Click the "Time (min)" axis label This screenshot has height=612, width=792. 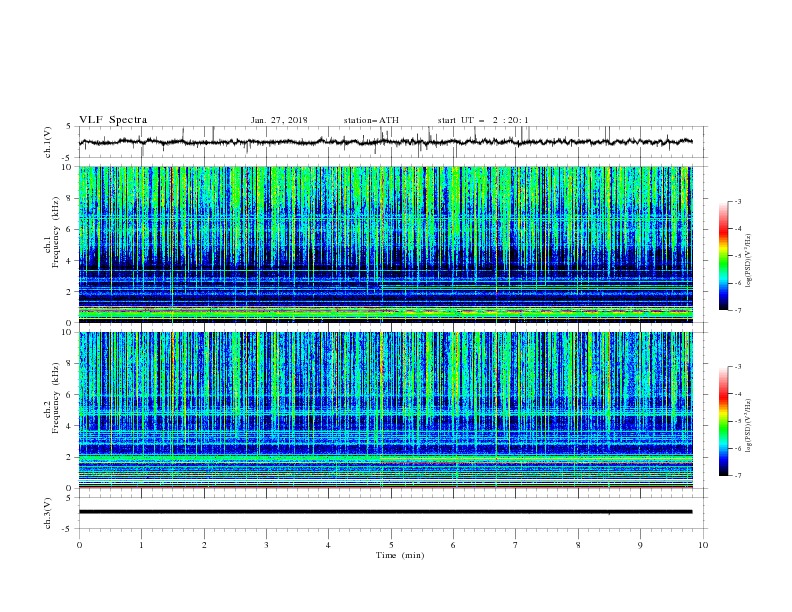[400, 555]
